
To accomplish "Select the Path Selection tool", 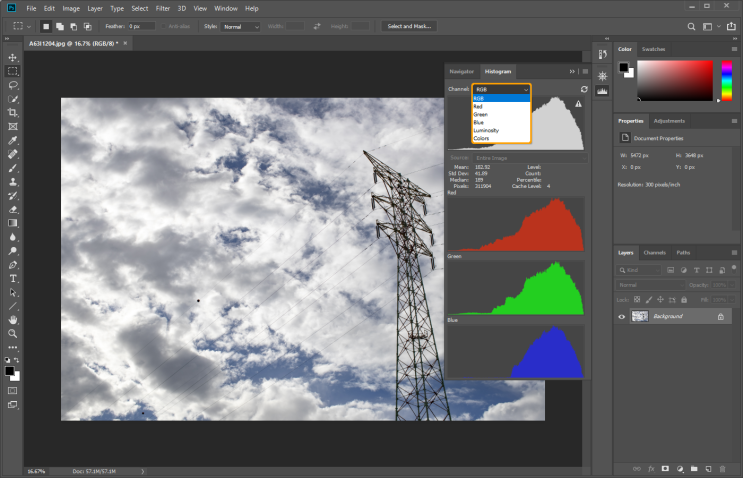I will coord(13,292).
